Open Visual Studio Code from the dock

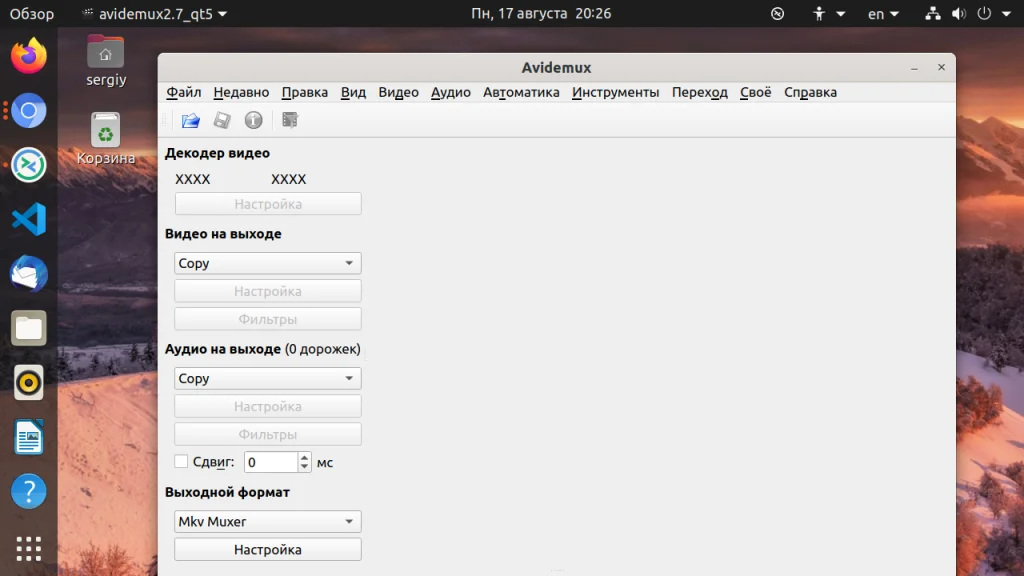(29, 219)
